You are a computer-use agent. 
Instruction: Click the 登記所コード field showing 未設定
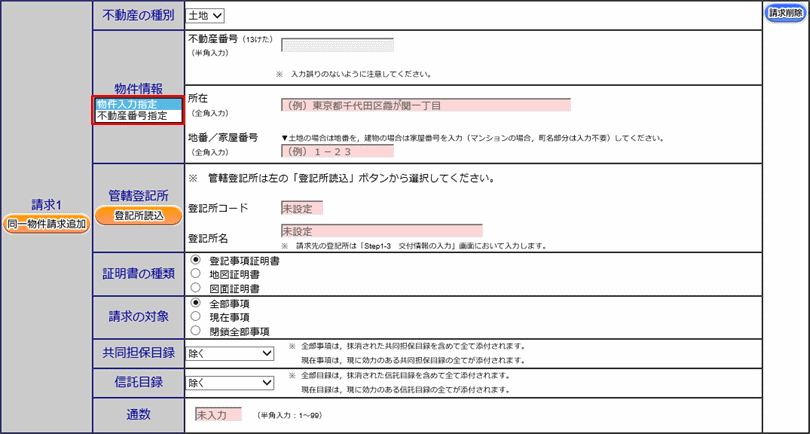pyautogui.click(x=302, y=208)
